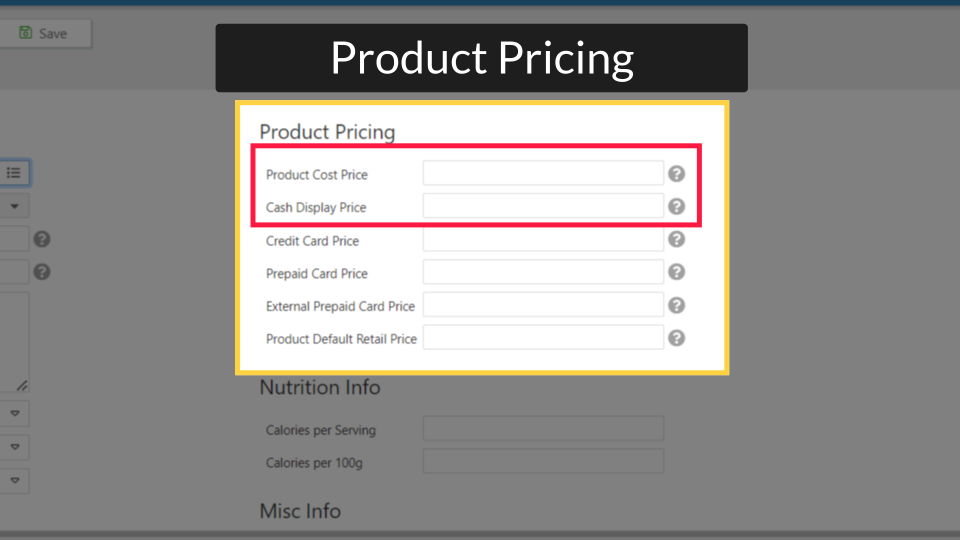This screenshot has width=960, height=540.
Task: Click the Save button
Action: [x=45, y=34]
